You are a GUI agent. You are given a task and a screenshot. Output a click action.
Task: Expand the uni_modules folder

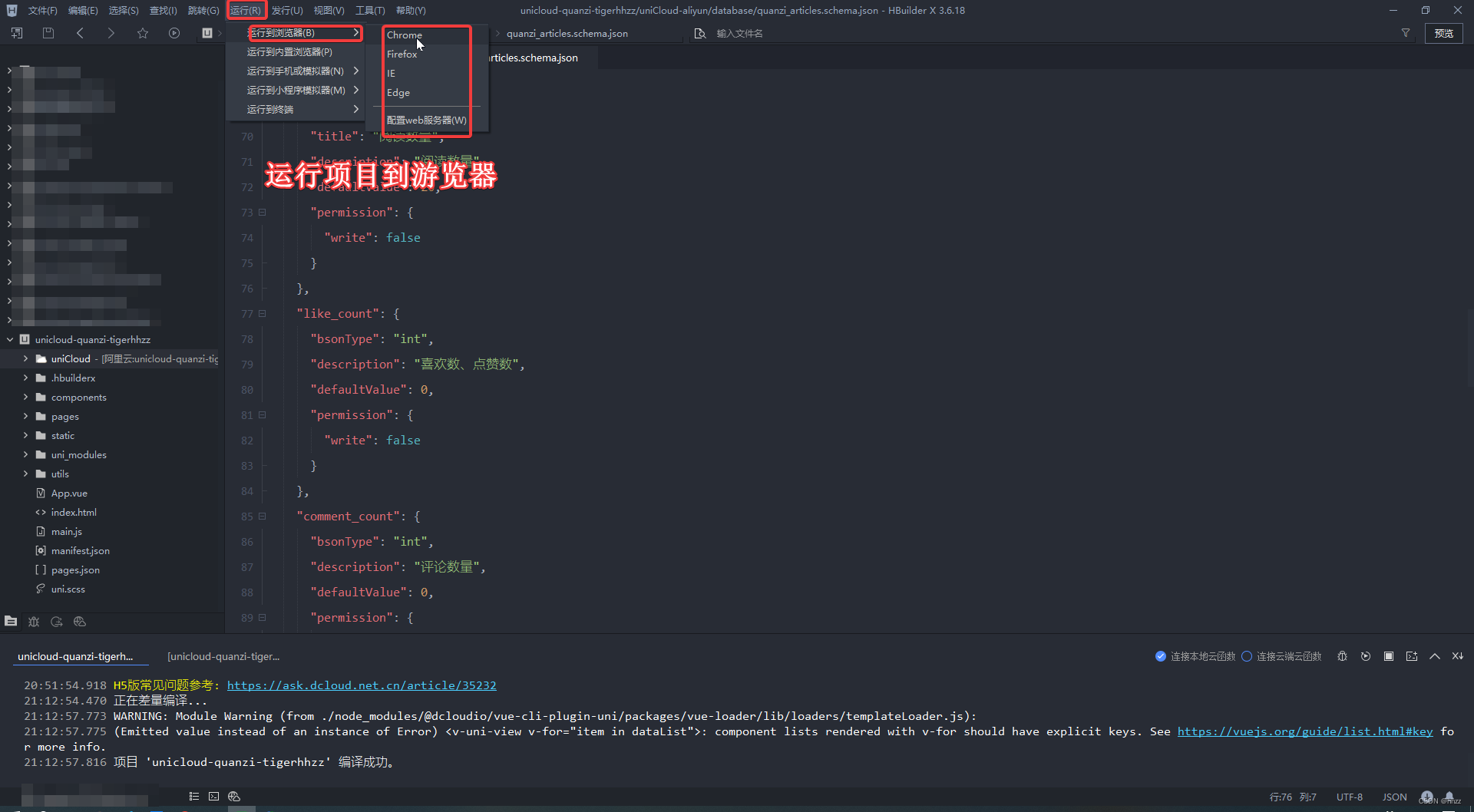(25, 454)
